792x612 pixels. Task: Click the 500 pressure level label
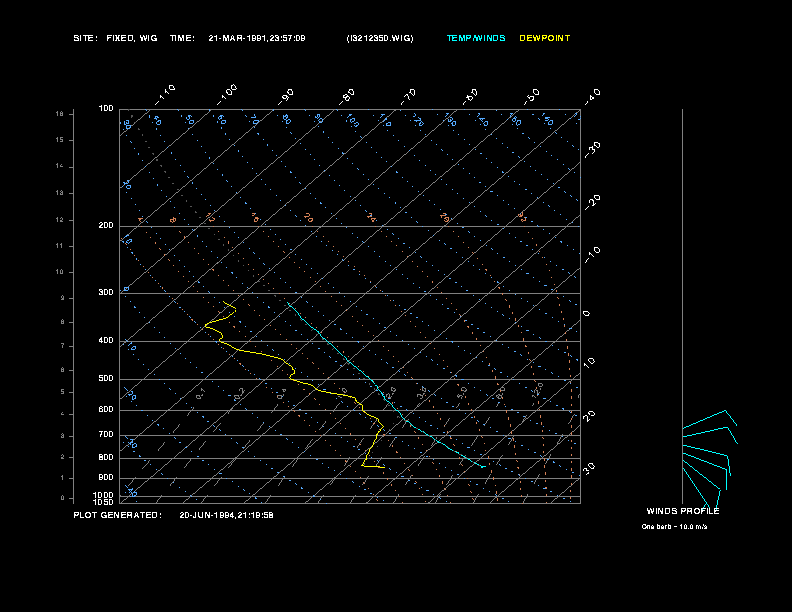pyautogui.click(x=106, y=378)
